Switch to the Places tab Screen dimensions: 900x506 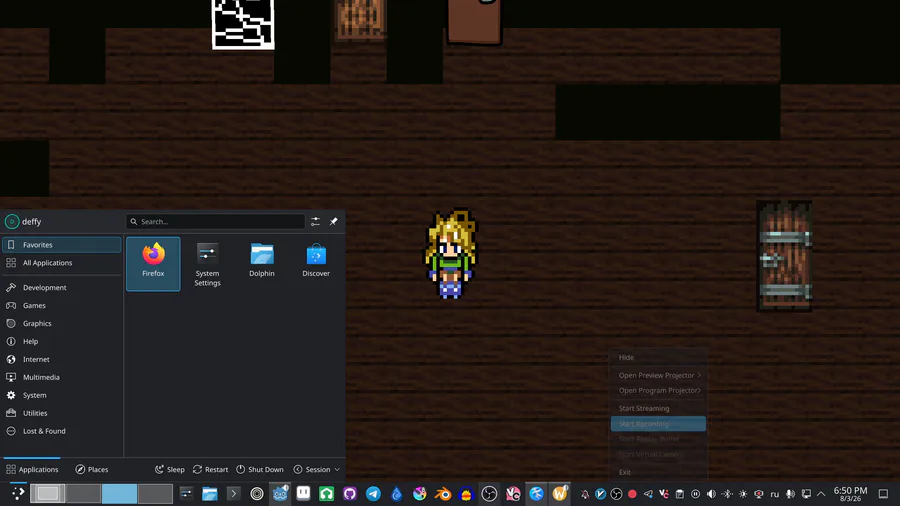point(92,469)
